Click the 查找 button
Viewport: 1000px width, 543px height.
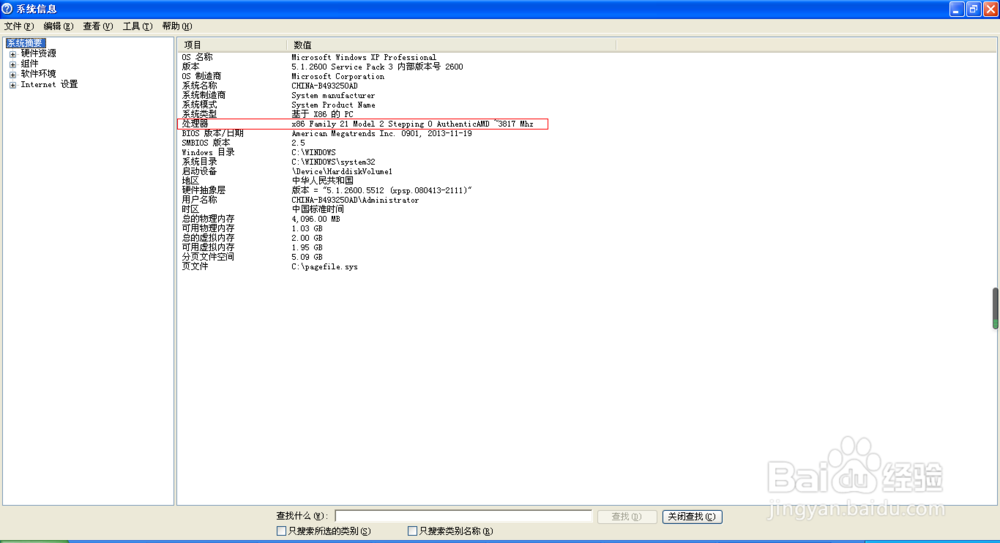(626, 516)
